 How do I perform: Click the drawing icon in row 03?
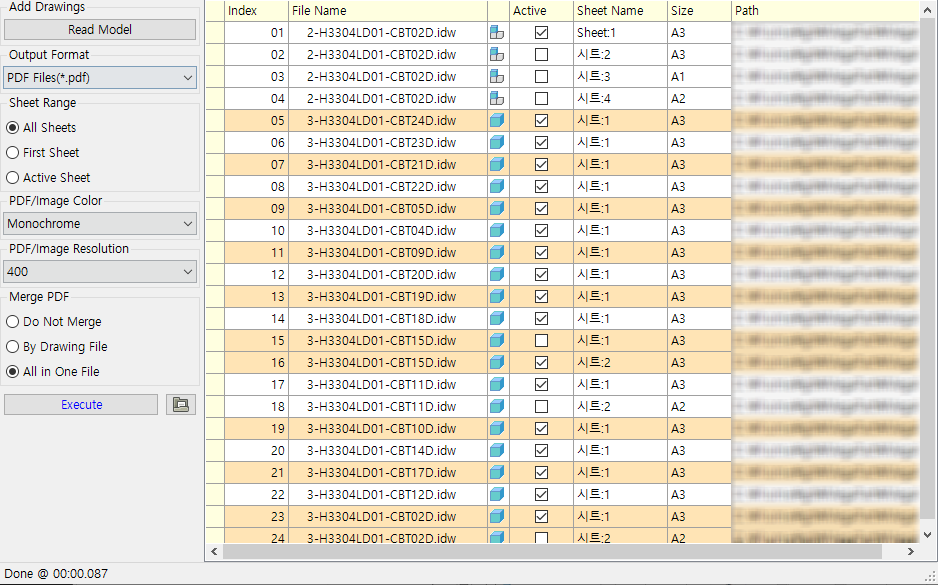tap(497, 77)
